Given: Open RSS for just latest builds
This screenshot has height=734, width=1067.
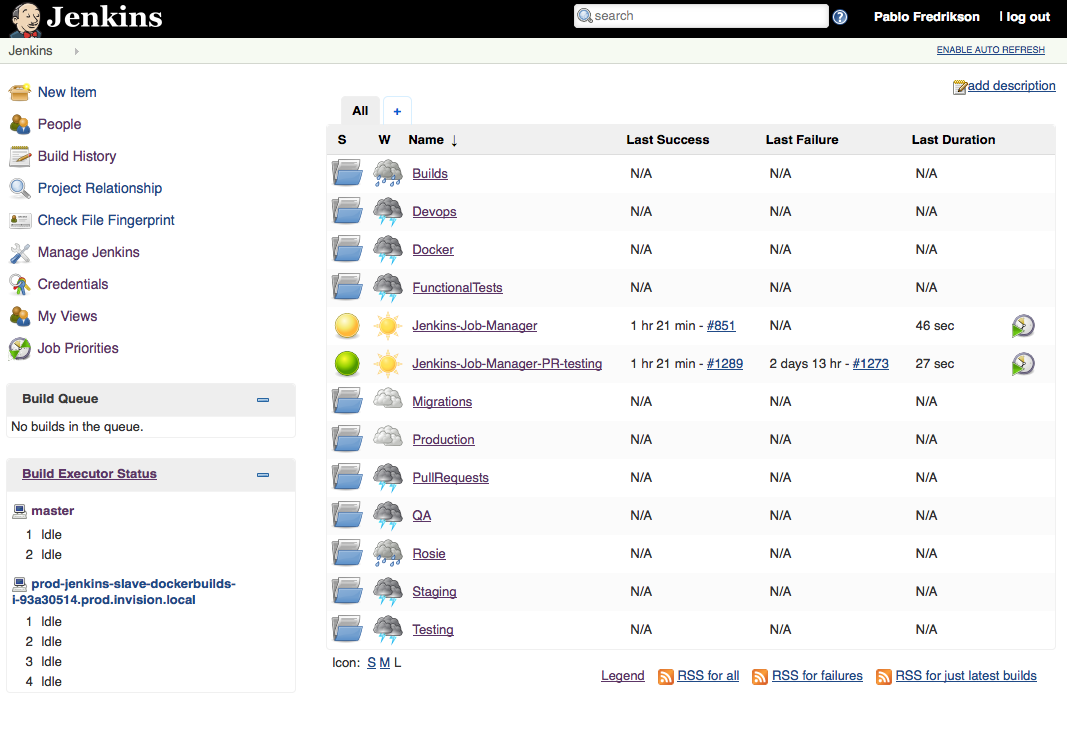Looking at the screenshot, I should point(966,675).
